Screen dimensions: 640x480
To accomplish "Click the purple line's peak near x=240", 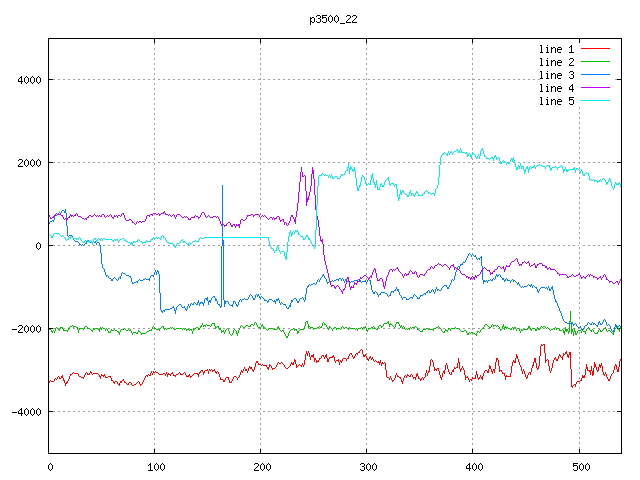I will [301, 169].
